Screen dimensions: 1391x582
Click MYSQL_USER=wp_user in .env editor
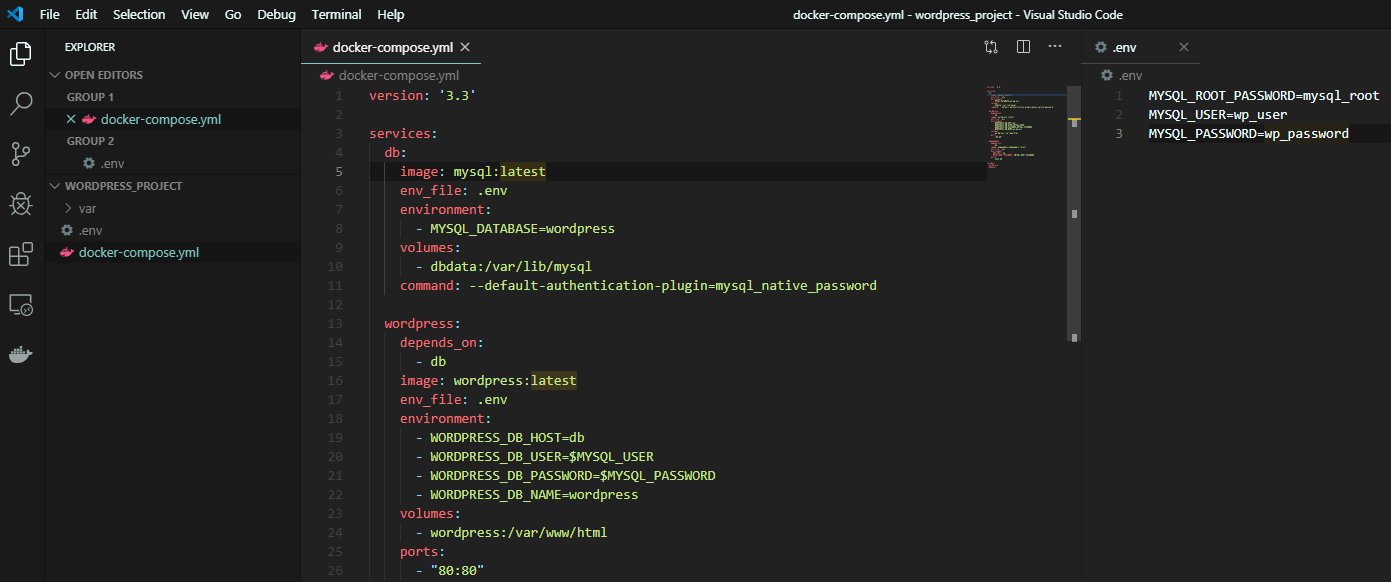[1218, 114]
